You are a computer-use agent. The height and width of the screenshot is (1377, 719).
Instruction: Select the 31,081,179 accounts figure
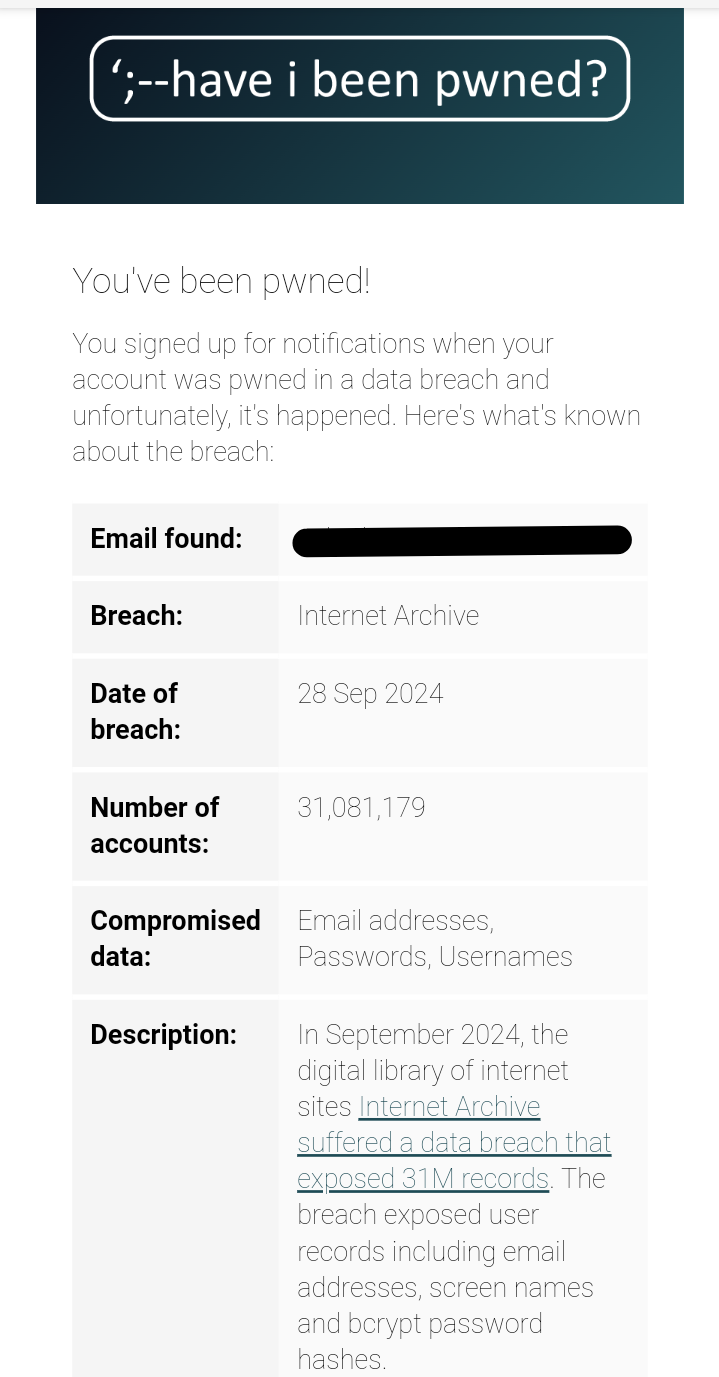click(361, 808)
